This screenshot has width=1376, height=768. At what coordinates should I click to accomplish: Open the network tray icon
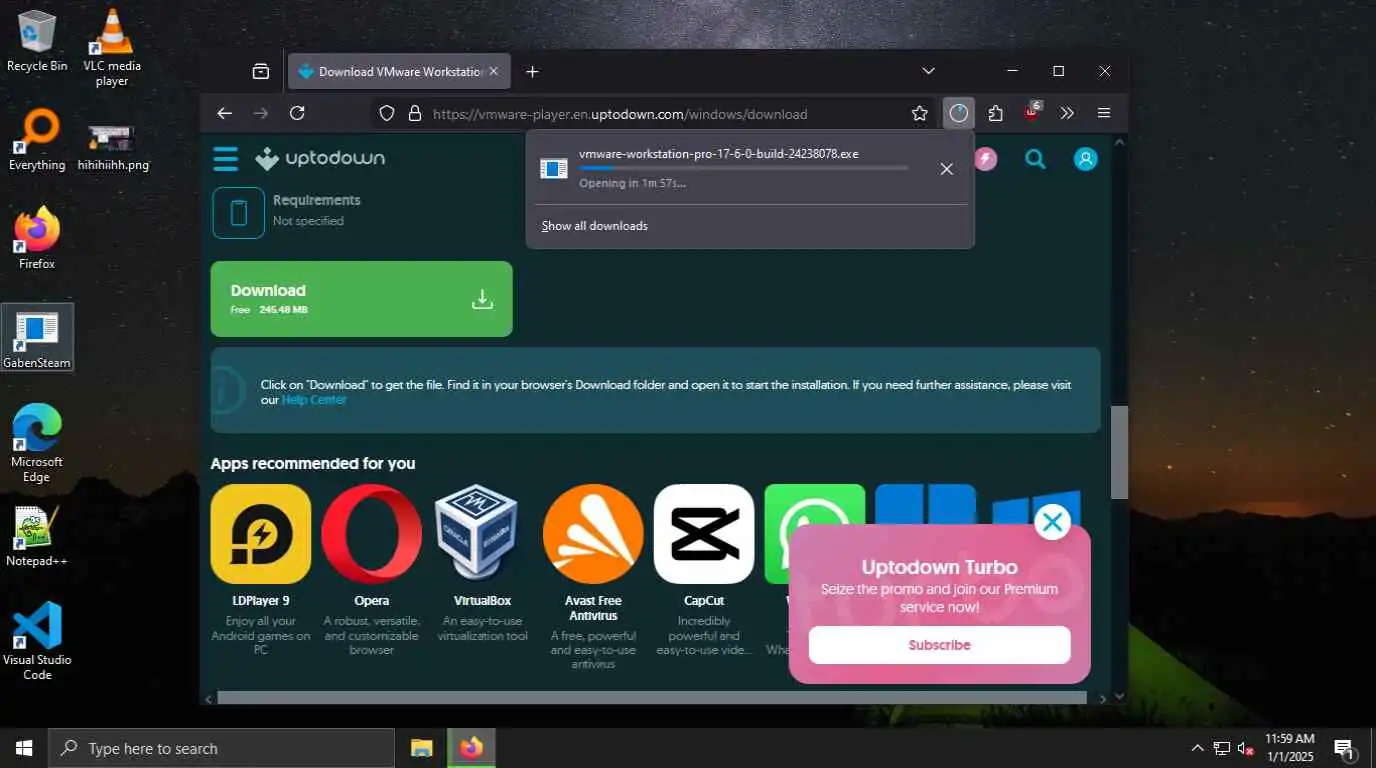(x=1222, y=748)
